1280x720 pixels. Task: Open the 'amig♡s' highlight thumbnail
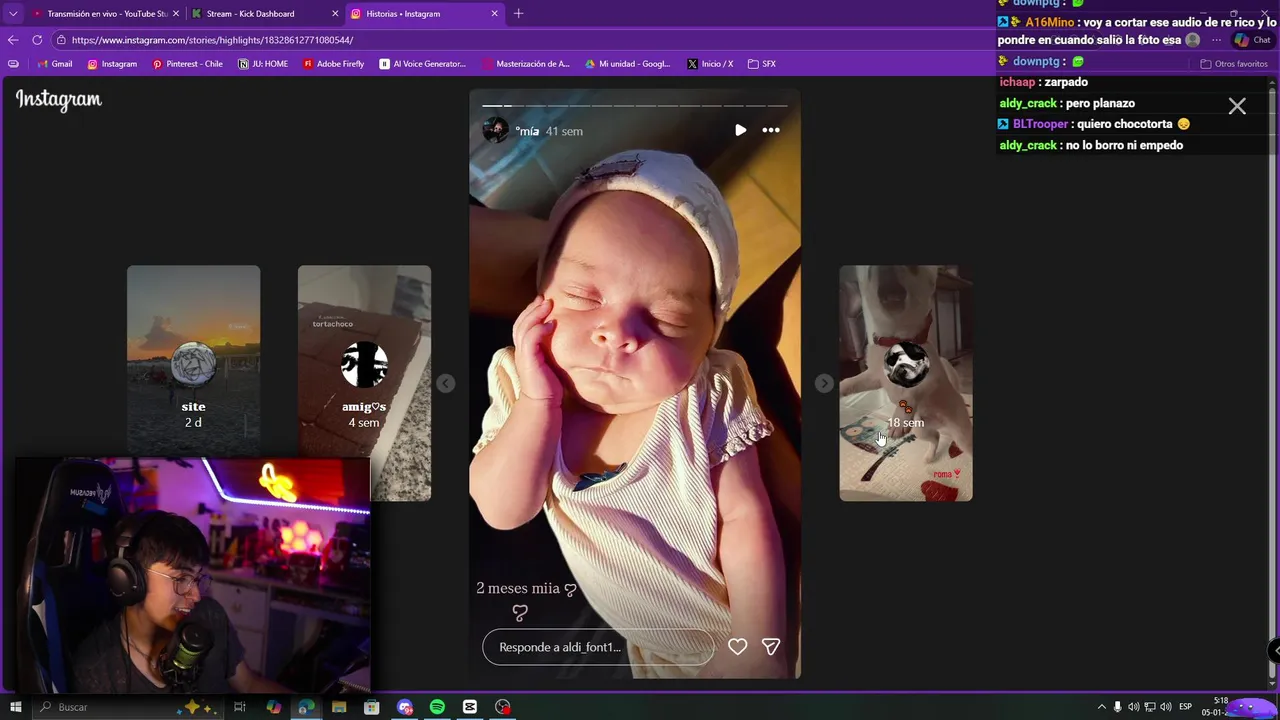(364, 383)
